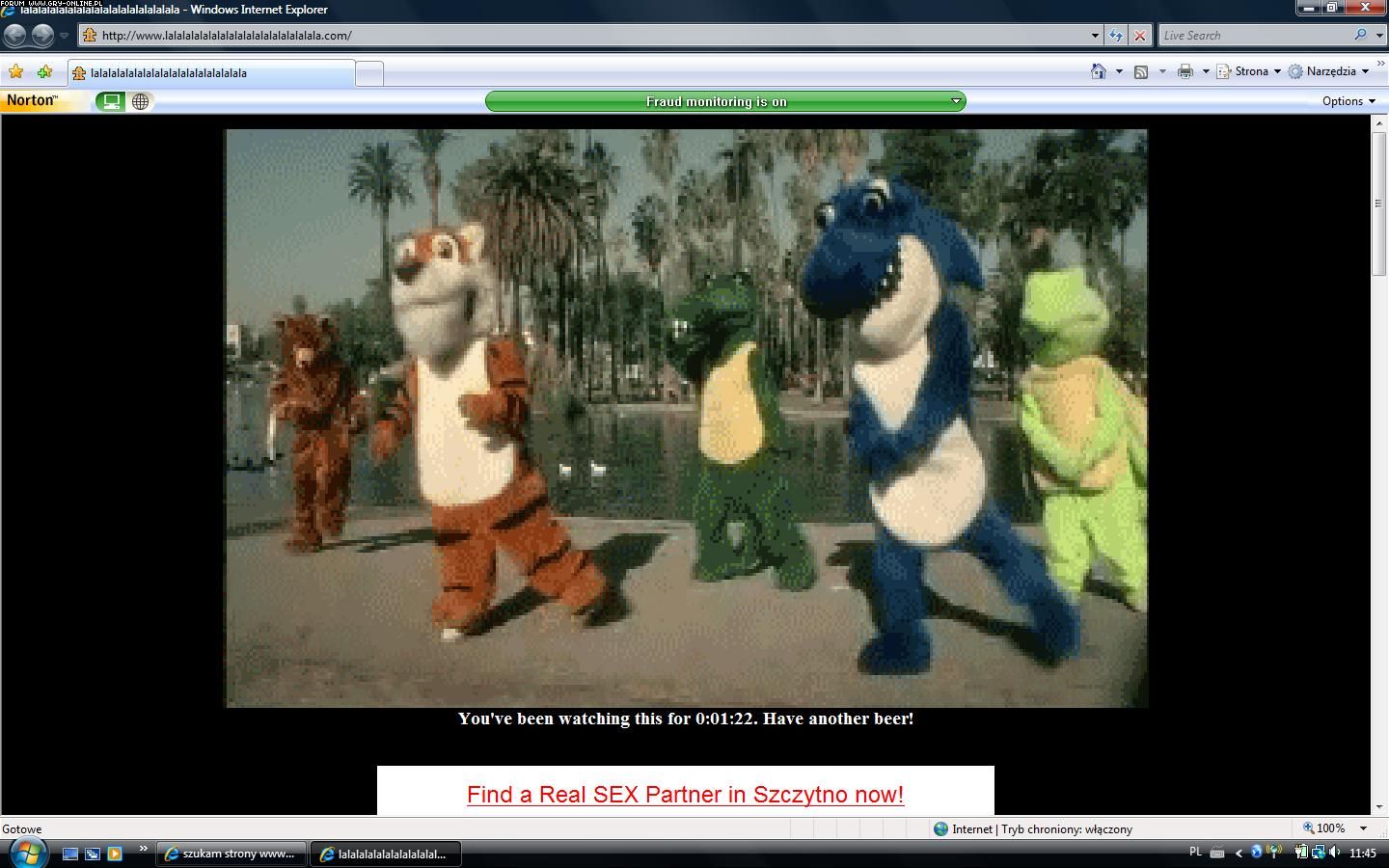
Task: Toggle the Norton green computer button
Action: (112, 101)
